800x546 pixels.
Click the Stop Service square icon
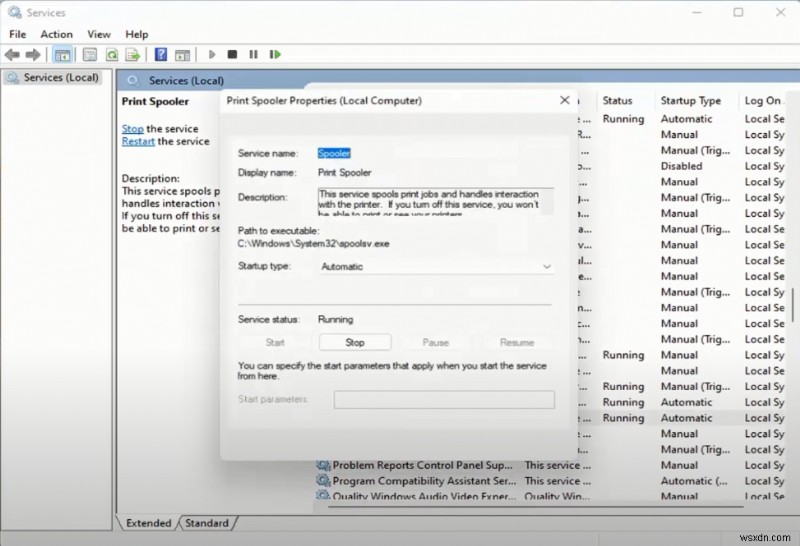[232, 54]
